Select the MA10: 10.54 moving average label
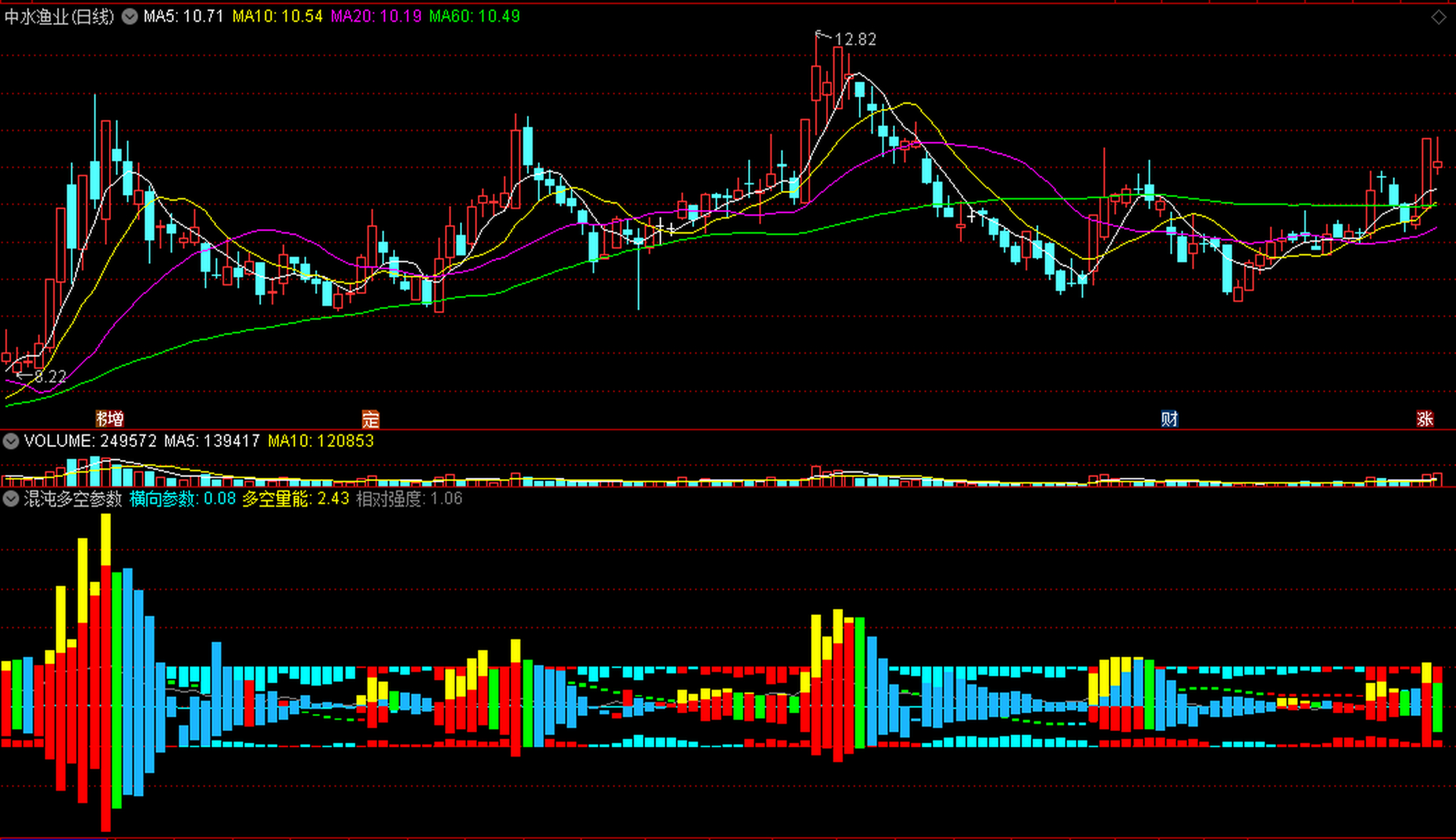The height and width of the screenshot is (840, 1456). tap(278, 16)
